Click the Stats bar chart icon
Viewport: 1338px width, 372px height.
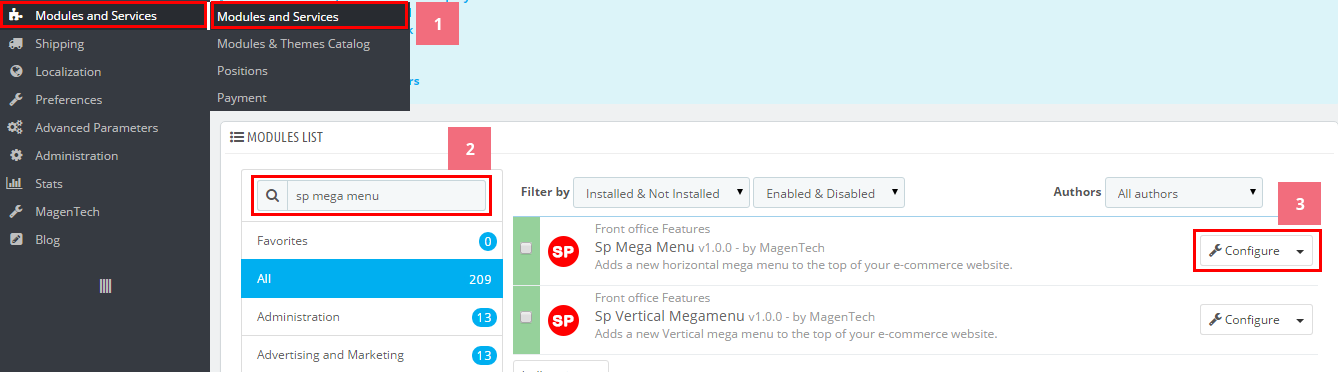[x=15, y=184]
